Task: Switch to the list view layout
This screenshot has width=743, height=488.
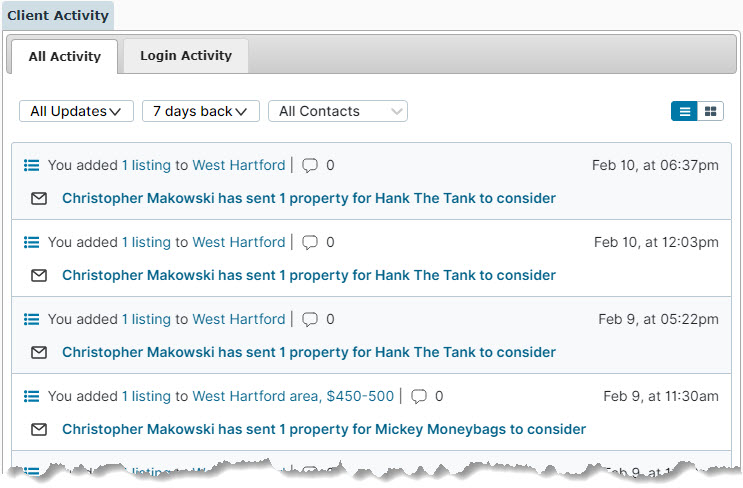Action: tap(684, 111)
